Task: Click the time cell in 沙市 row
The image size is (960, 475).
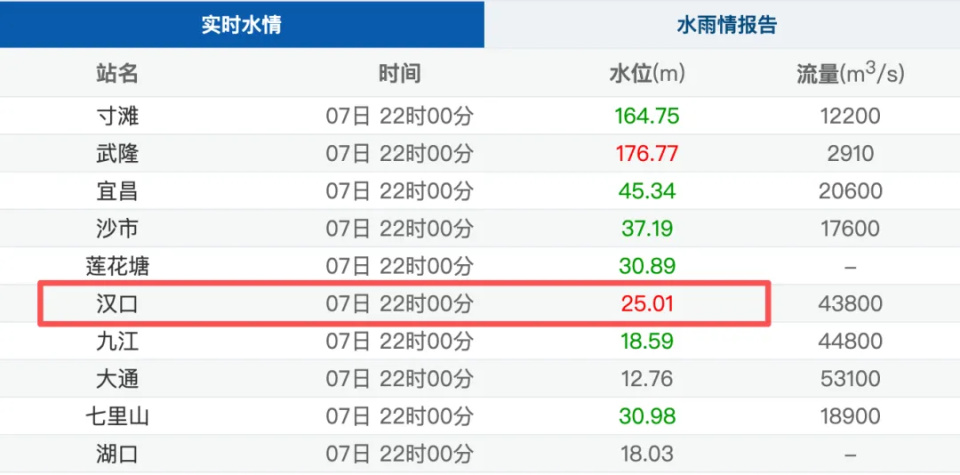Action: (x=399, y=228)
